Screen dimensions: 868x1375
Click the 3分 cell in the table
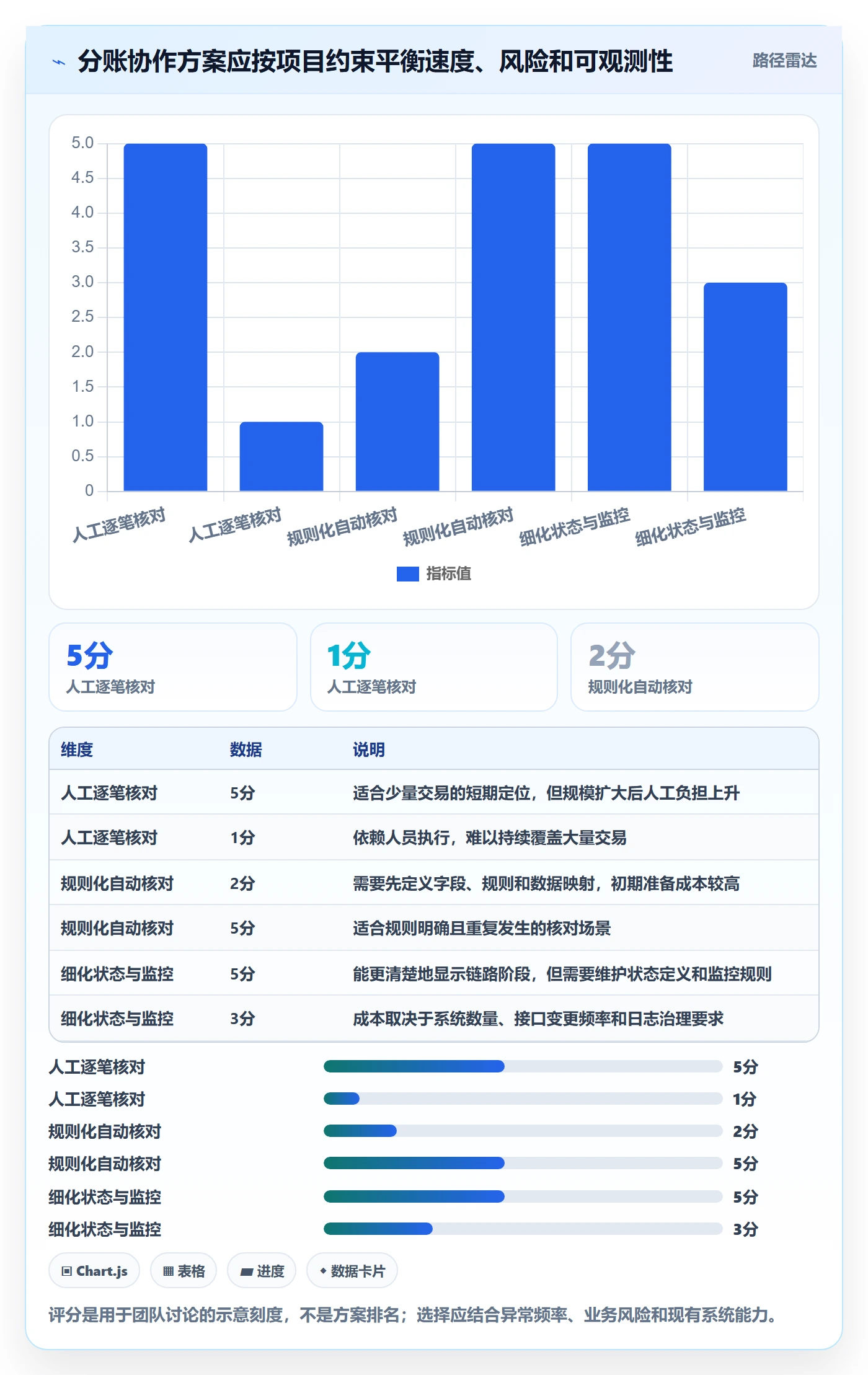pyautogui.click(x=242, y=1019)
